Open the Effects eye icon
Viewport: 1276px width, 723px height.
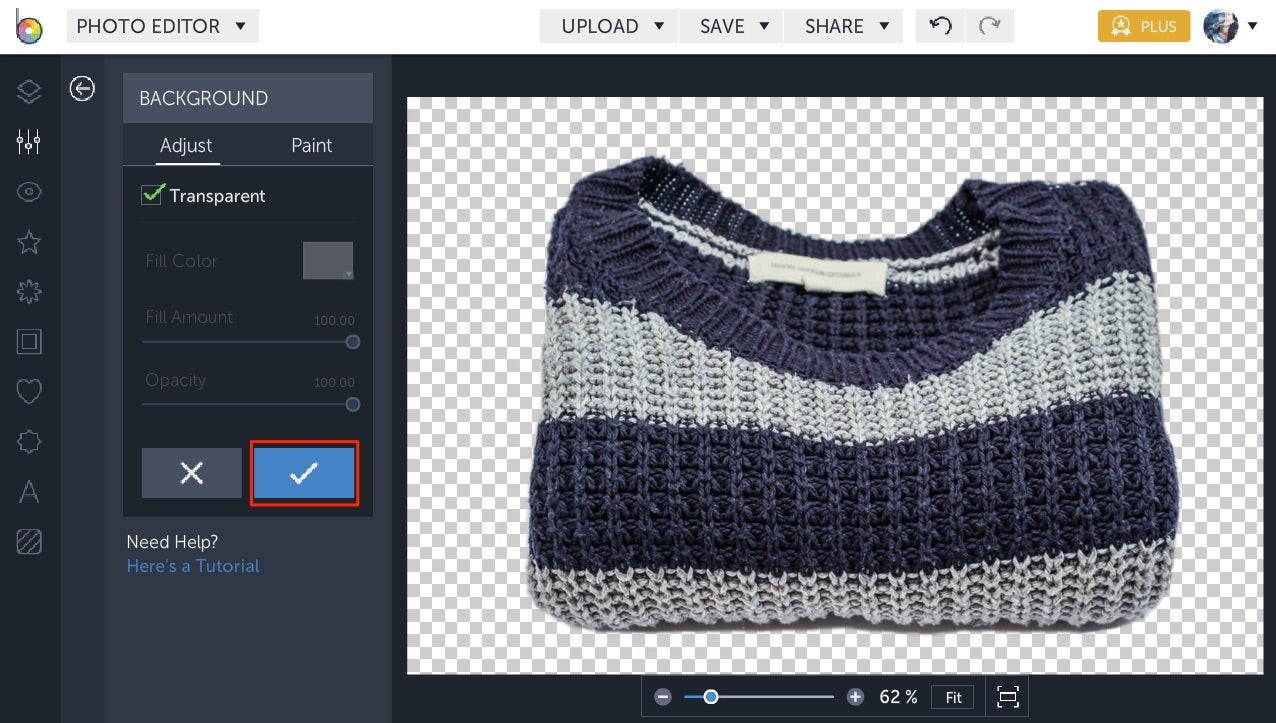coord(28,191)
